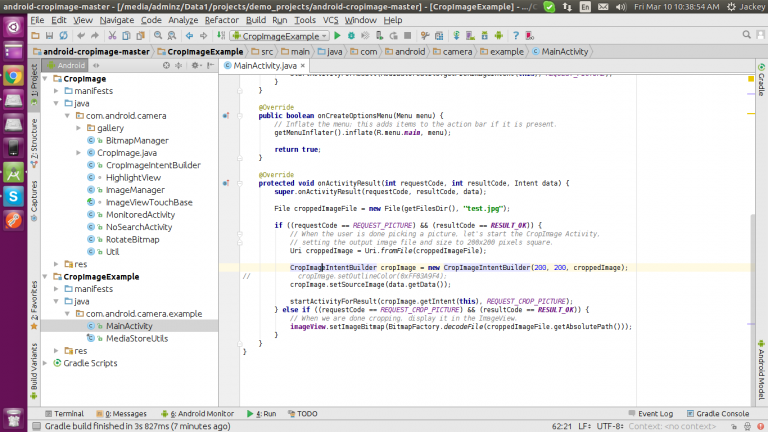Toggle the 1: Project side panel
768x432 pixels.
click(33, 85)
